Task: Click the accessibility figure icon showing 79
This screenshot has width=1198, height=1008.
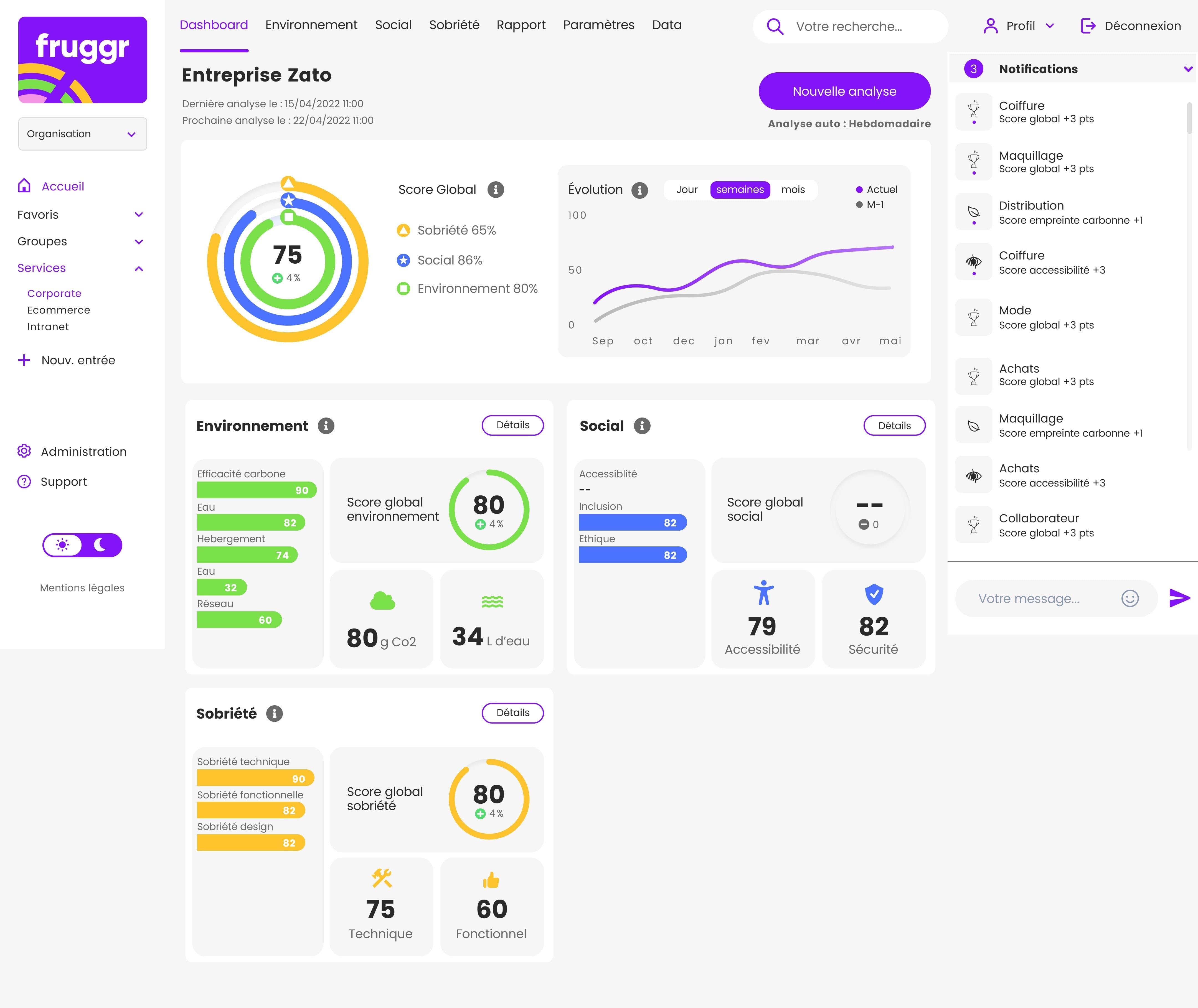Action: click(762, 593)
